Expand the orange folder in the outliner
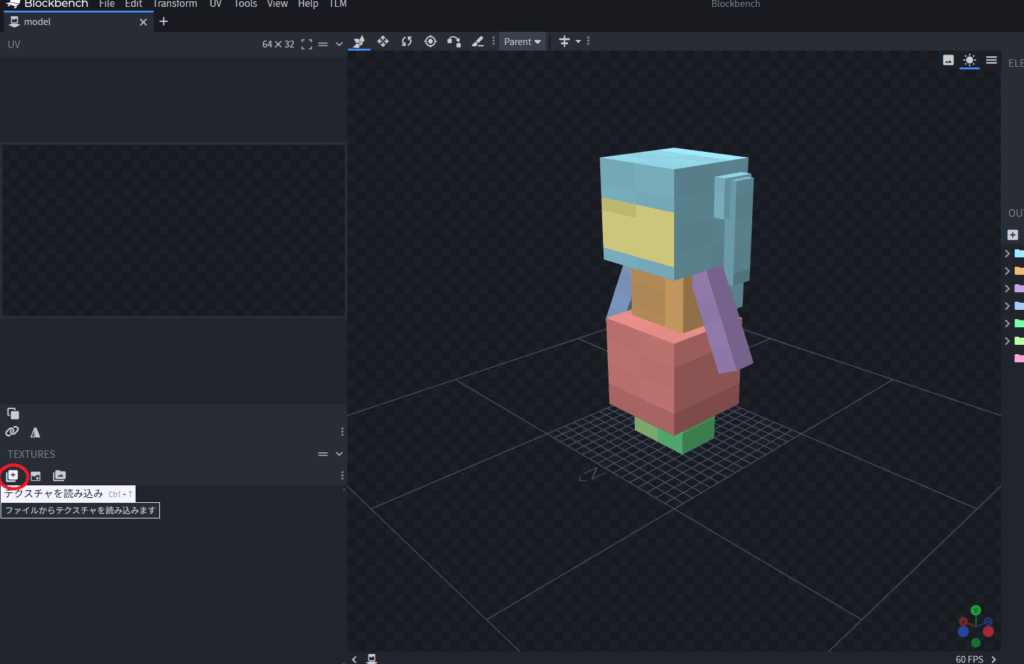The image size is (1024, 664). (x=1007, y=271)
